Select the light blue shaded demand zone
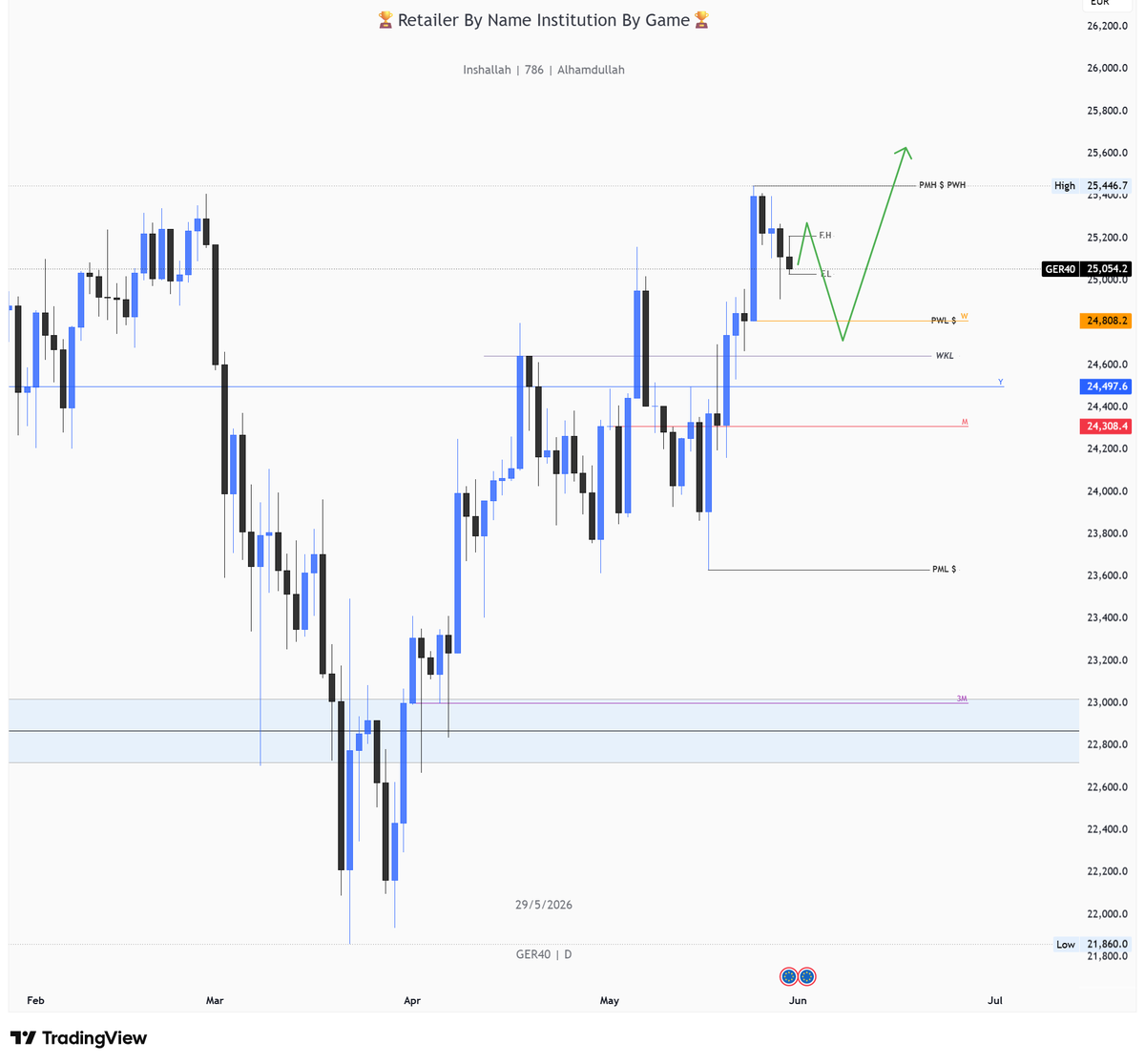Viewport: 1145px width, 1064px height. [544, 731]
